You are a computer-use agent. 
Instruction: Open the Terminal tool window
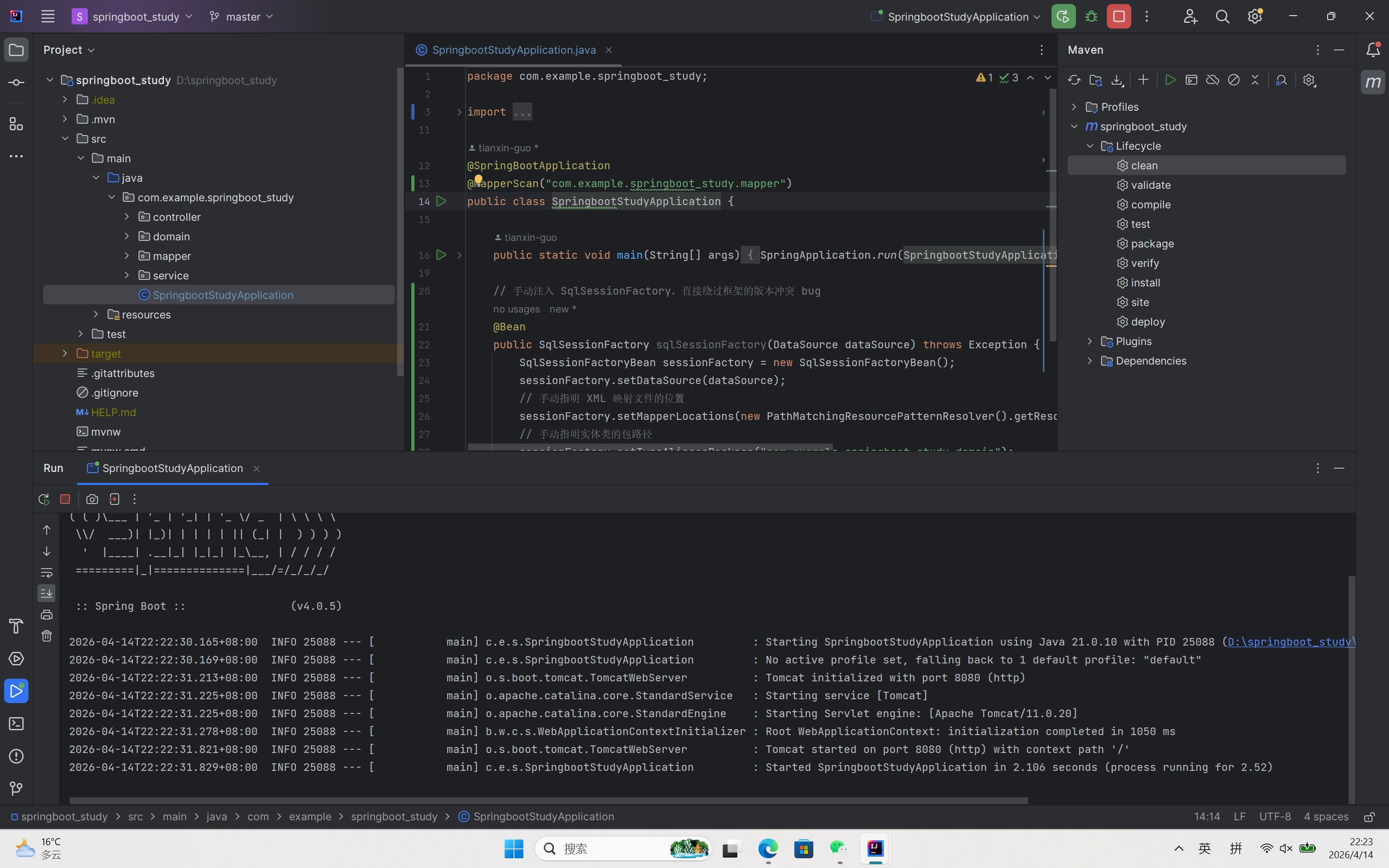(x=16, y=724)
